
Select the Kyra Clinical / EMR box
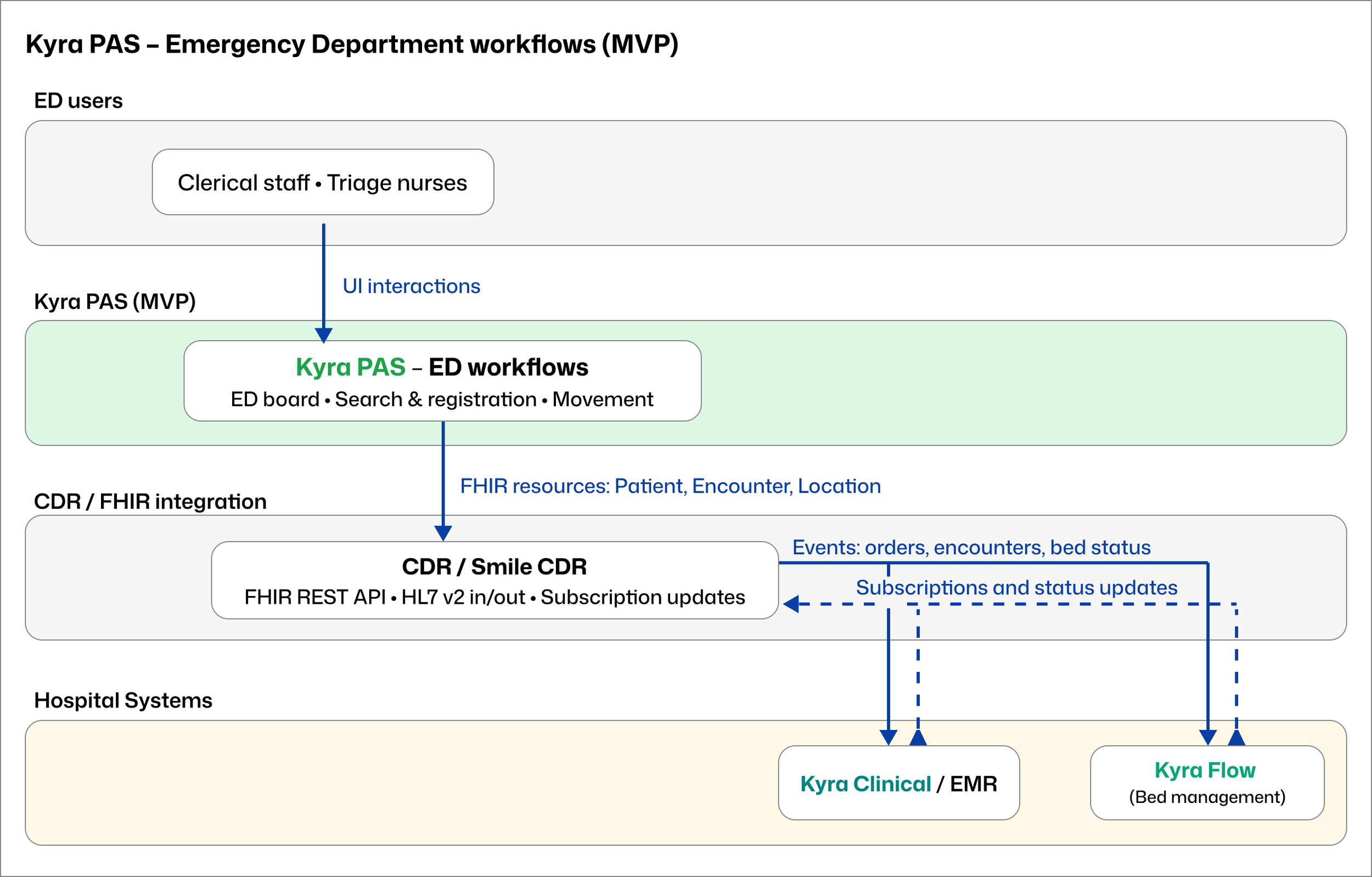coord(898,783)
